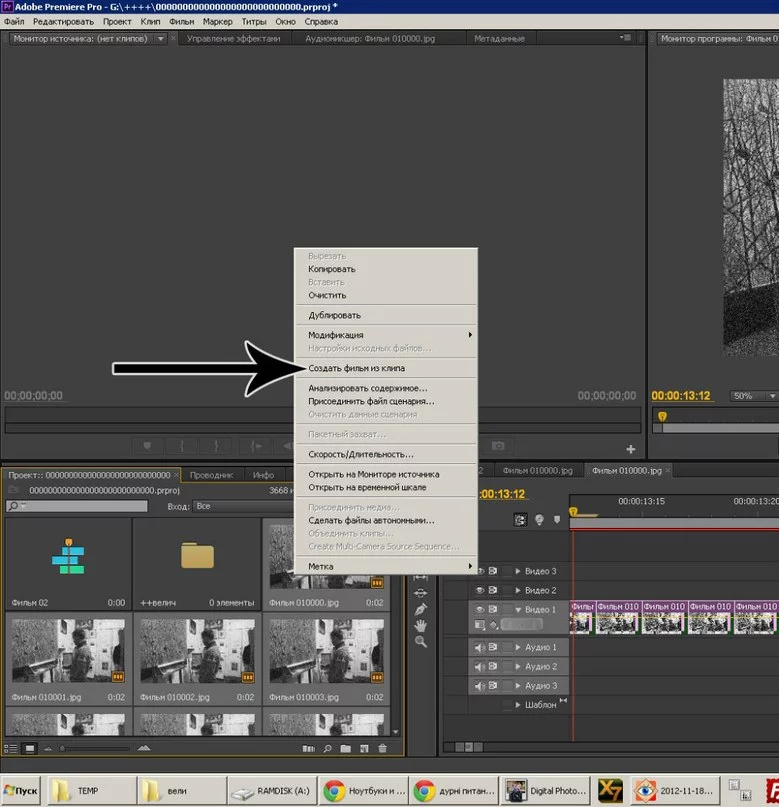Click export frame camera icon
Viewport: 779px width, 807px height.
[497, 446]
